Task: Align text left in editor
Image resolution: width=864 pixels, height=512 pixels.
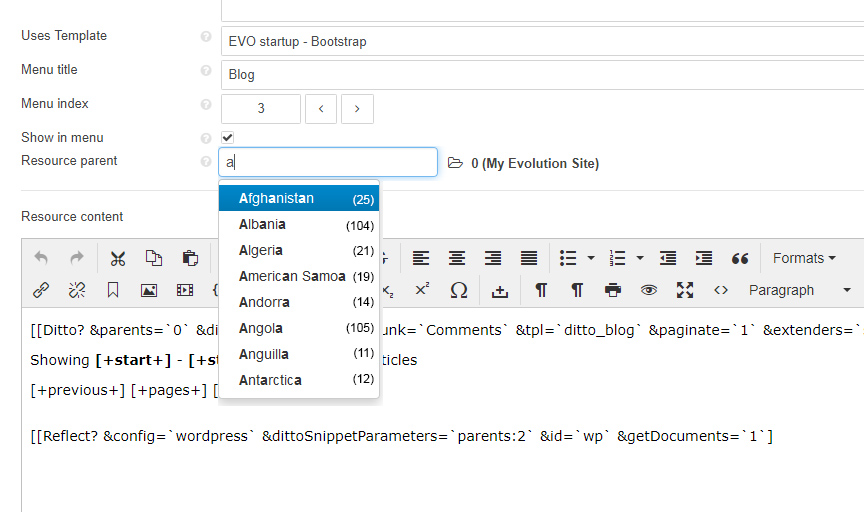Action: (421, 258)
